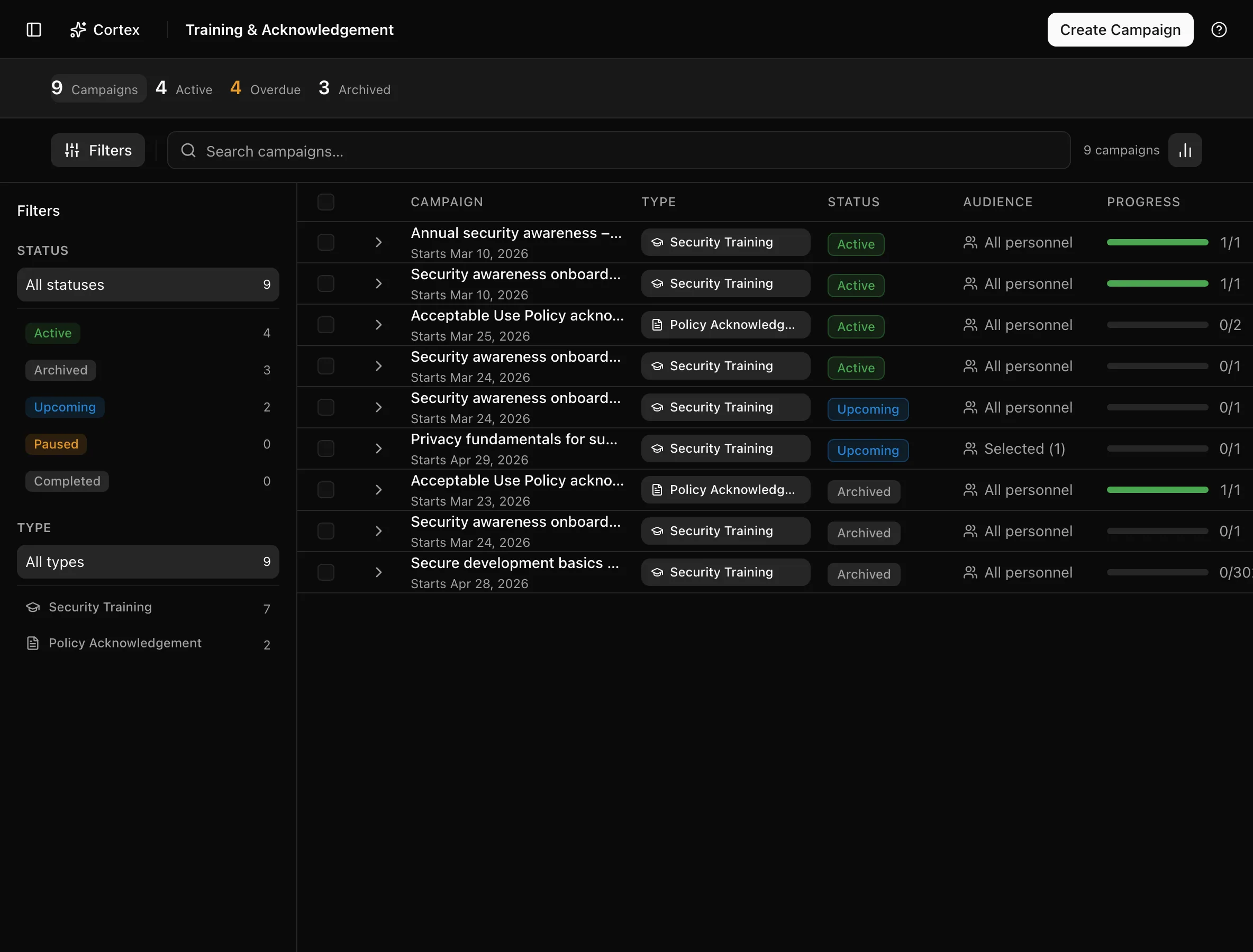Image resolution: width=1253 pixels, height=952 pixels.
Task: Select the 3 Archived summary tab
Action: pos(355,88)
